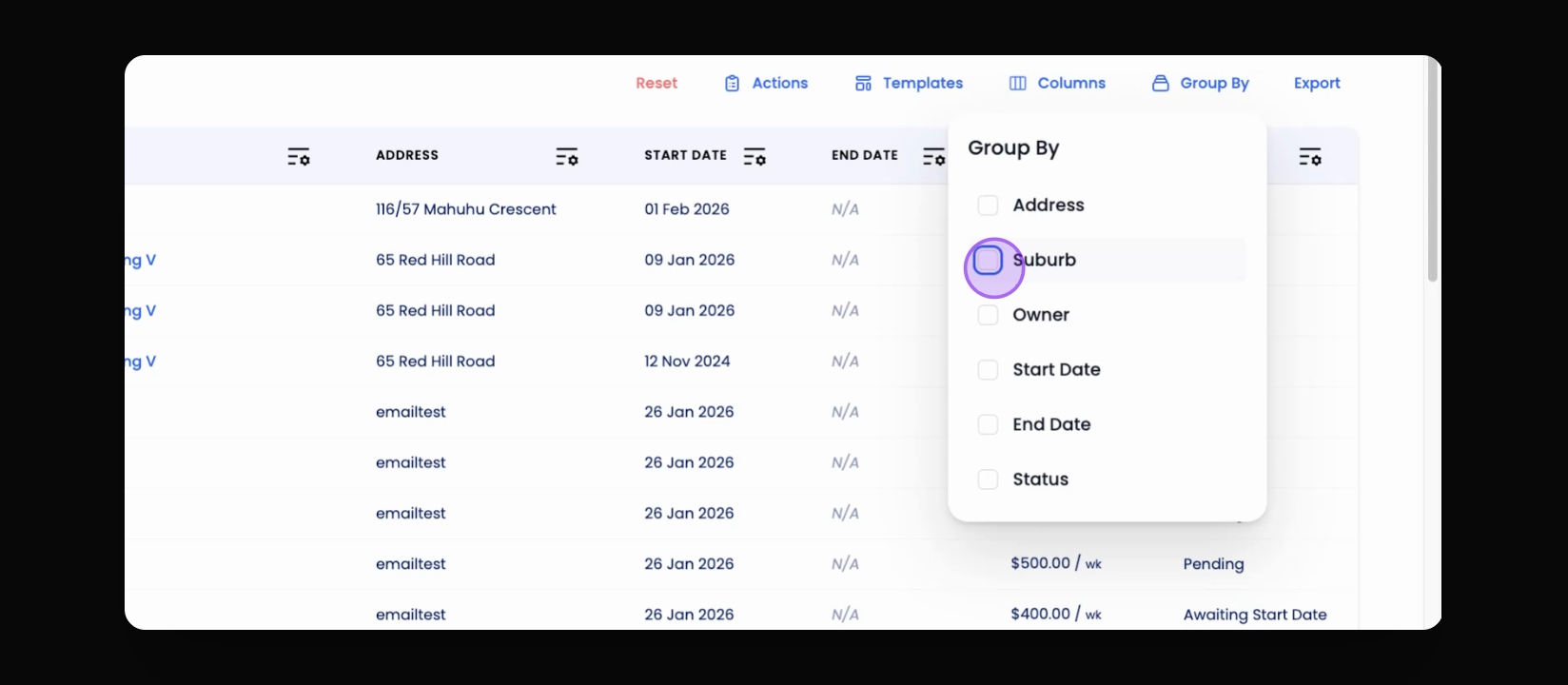Click the Columns grid icon
This screenshot has width=1568, height=685.
tap(1017, 84)
